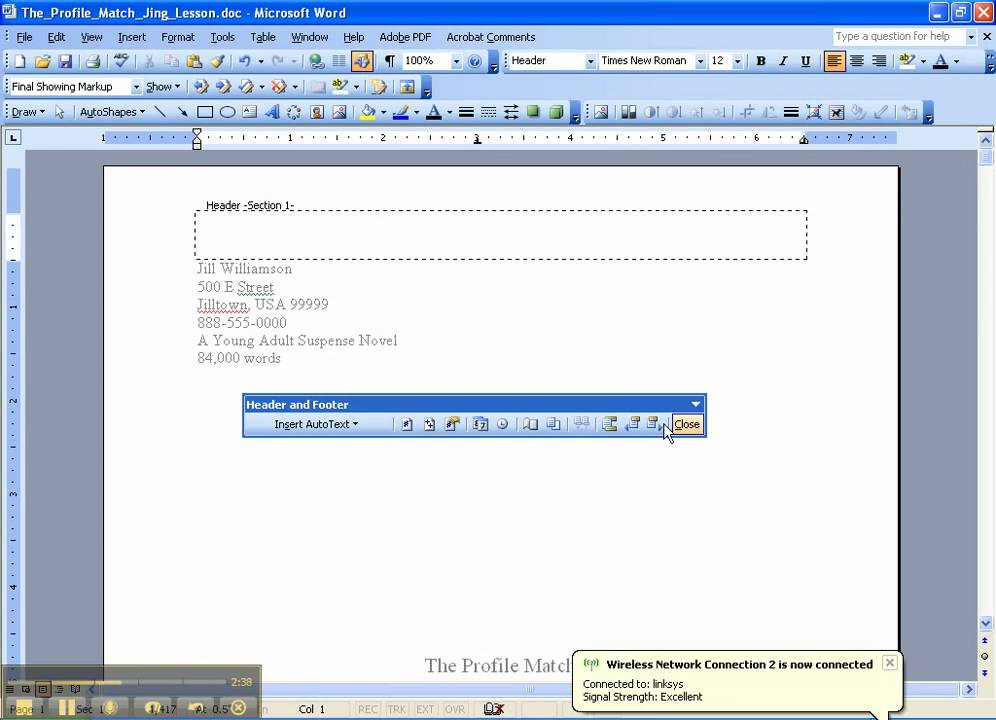Image resolution: width=996 pixels, height=720 pixels.
Task: Click Insert Page Number in Header and Footer toolbar
Action: click(407, 425)
